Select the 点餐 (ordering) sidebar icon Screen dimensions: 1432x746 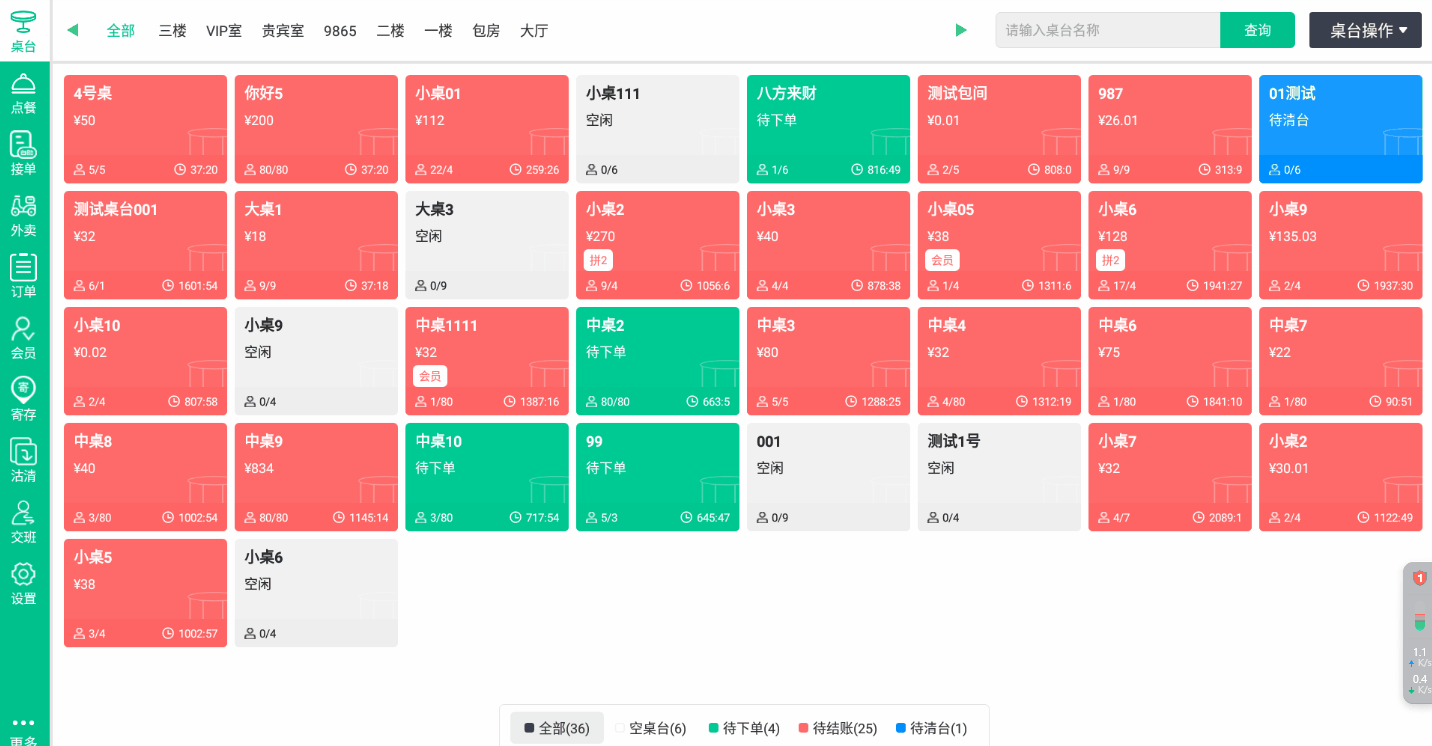point(23,95)
